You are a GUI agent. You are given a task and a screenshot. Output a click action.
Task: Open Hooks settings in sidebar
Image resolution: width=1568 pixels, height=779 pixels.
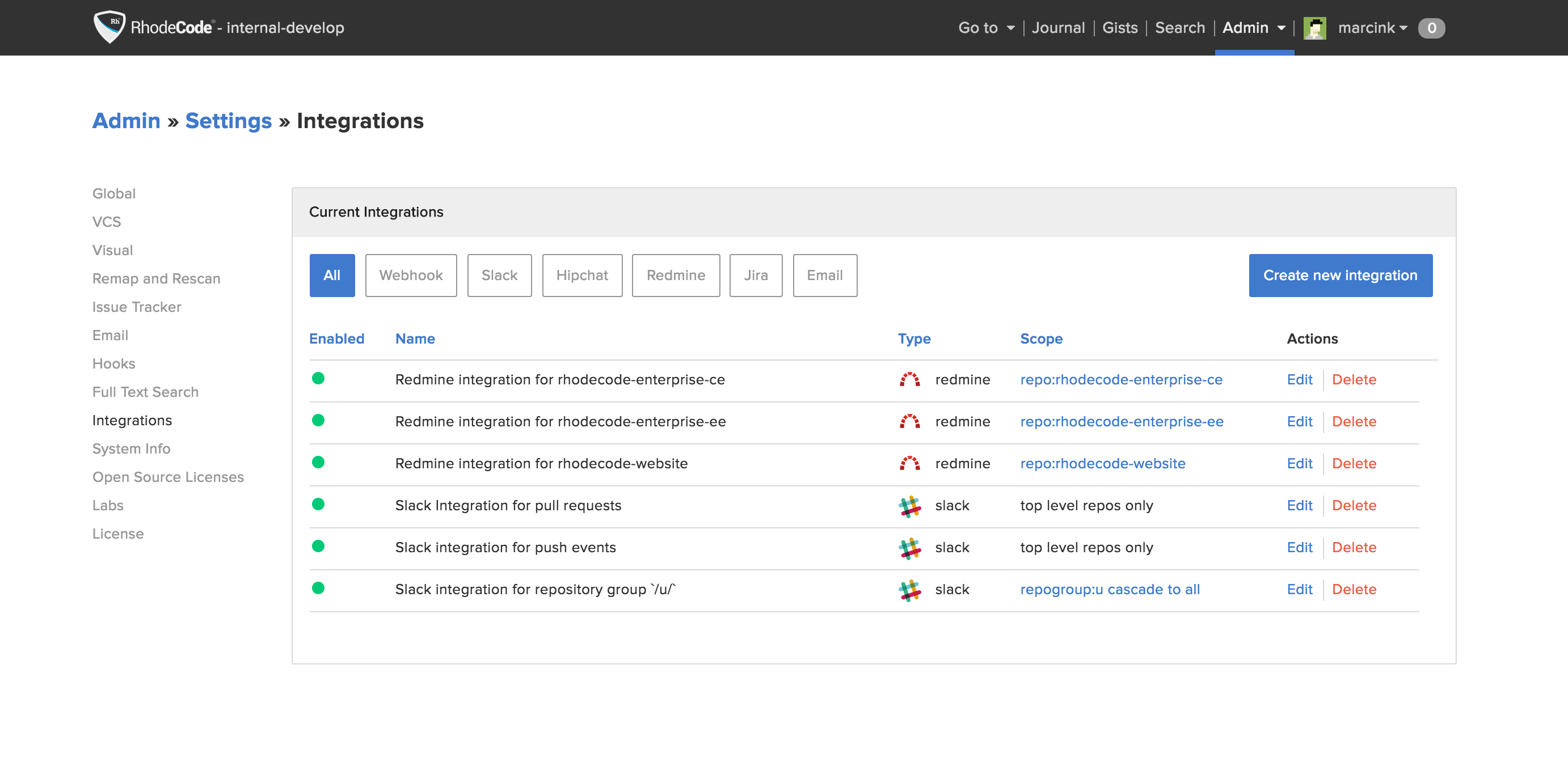[114, 363]
